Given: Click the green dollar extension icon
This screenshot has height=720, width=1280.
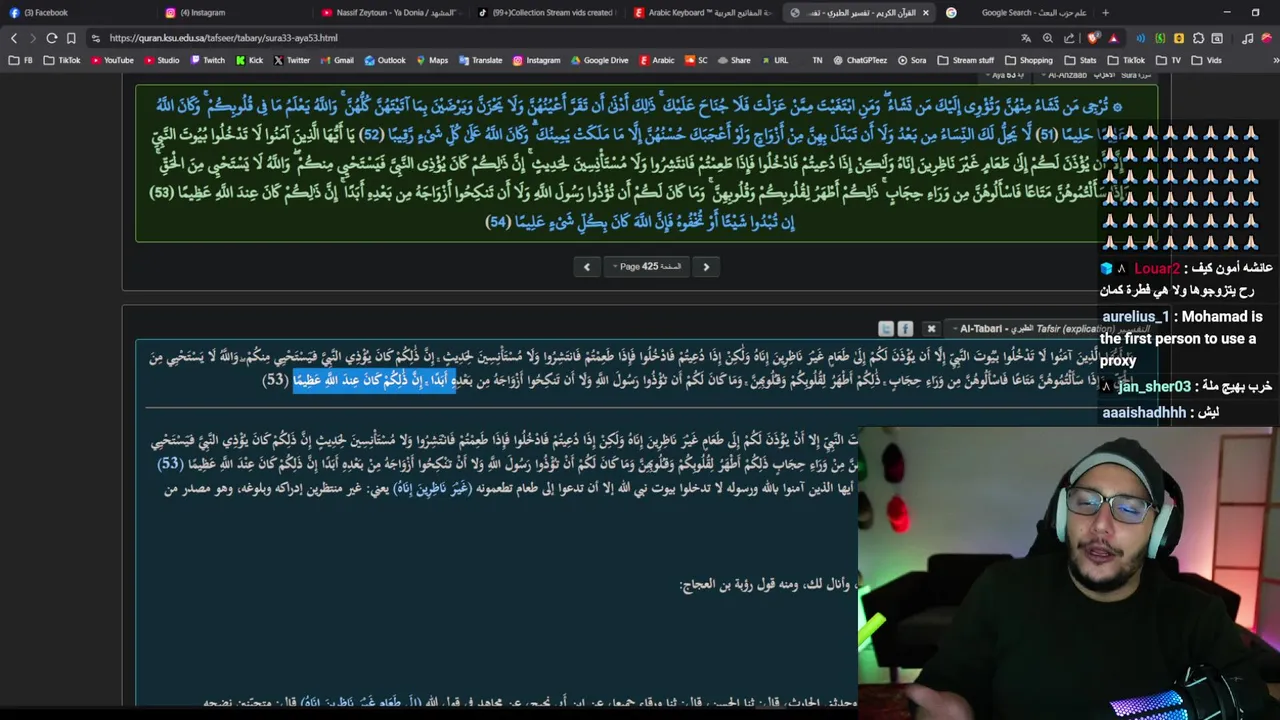Looking at the screenshot, I should pyautogui.click(x=1160, y=38).
